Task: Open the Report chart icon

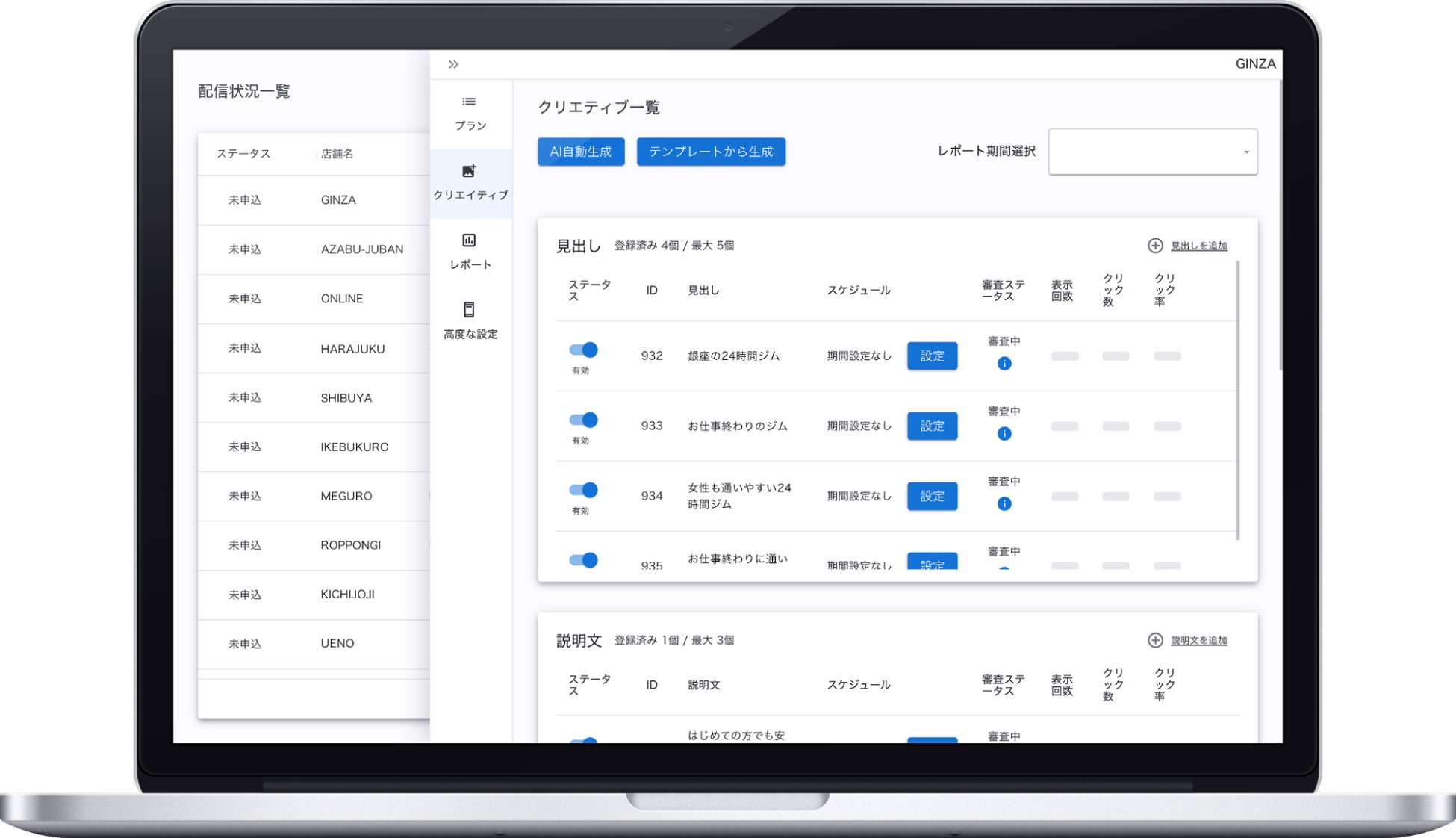Action: (469, 240)
